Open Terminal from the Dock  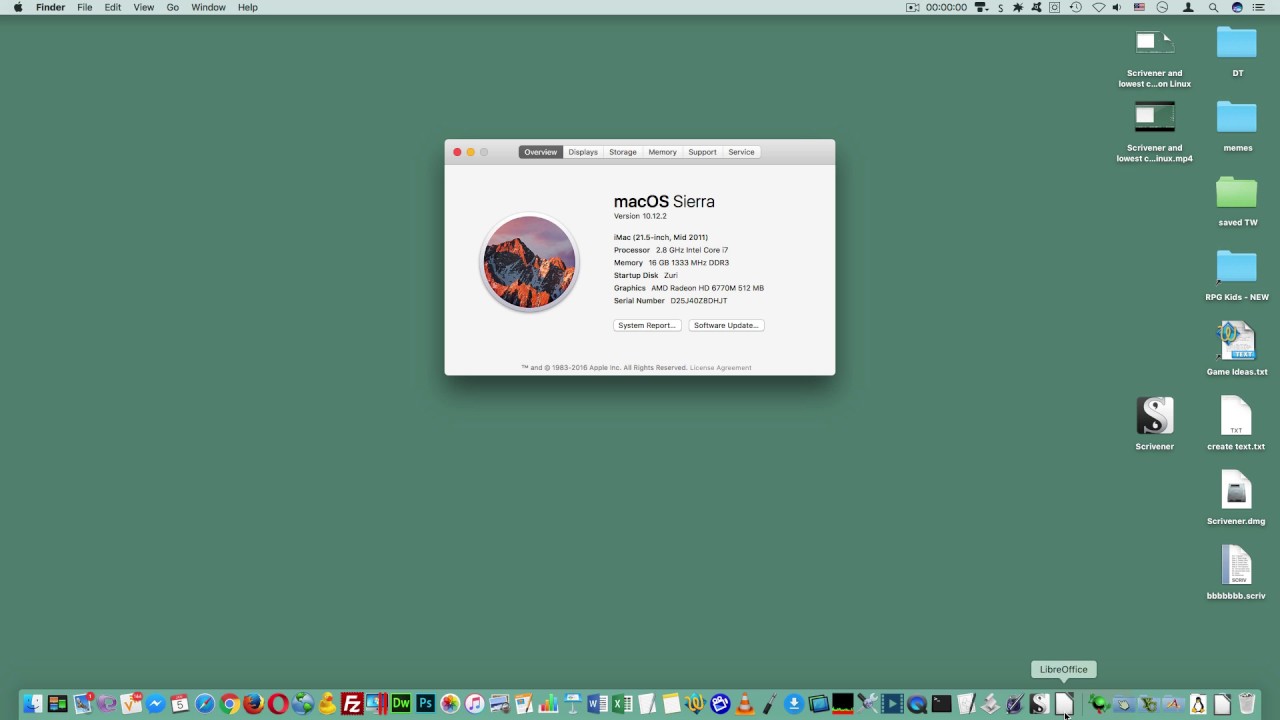941,704
